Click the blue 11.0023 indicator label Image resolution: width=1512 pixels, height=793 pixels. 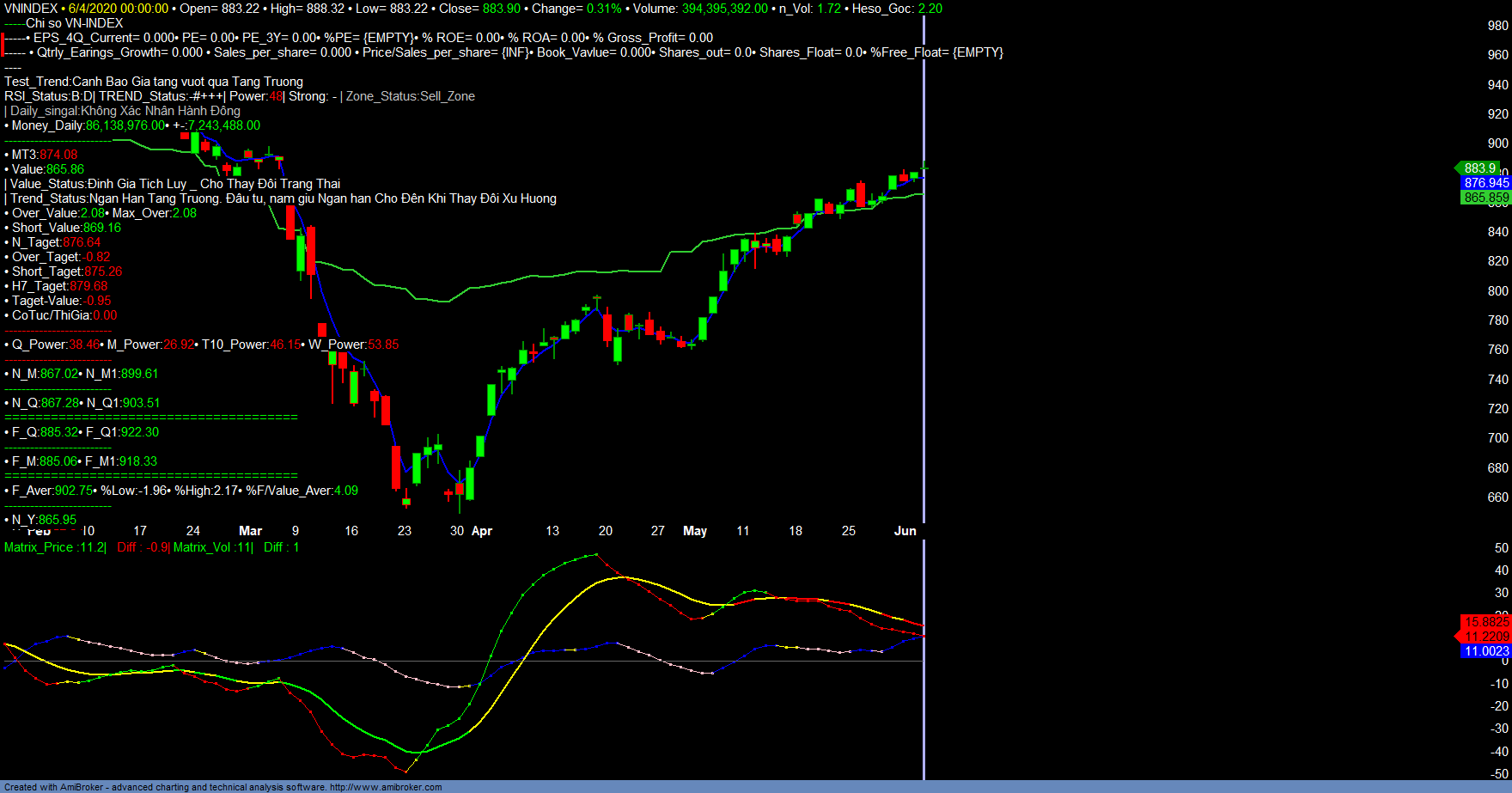(x=1486, y=651)
